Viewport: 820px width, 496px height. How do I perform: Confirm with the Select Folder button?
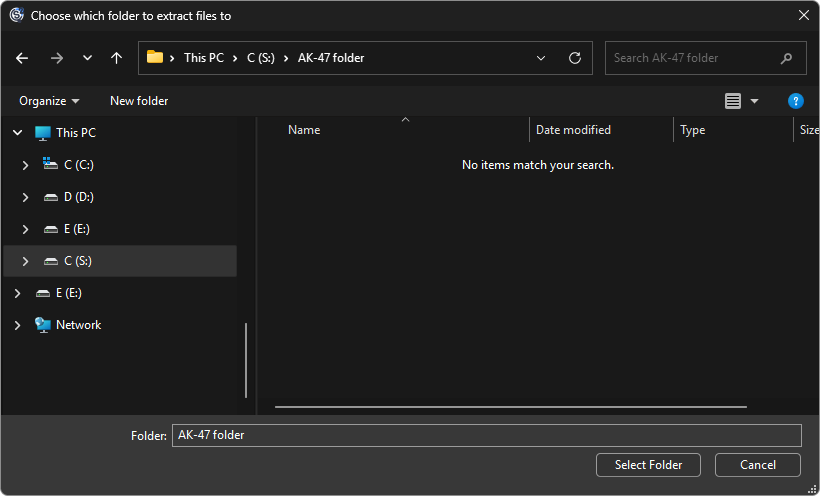tap(648, 465)
